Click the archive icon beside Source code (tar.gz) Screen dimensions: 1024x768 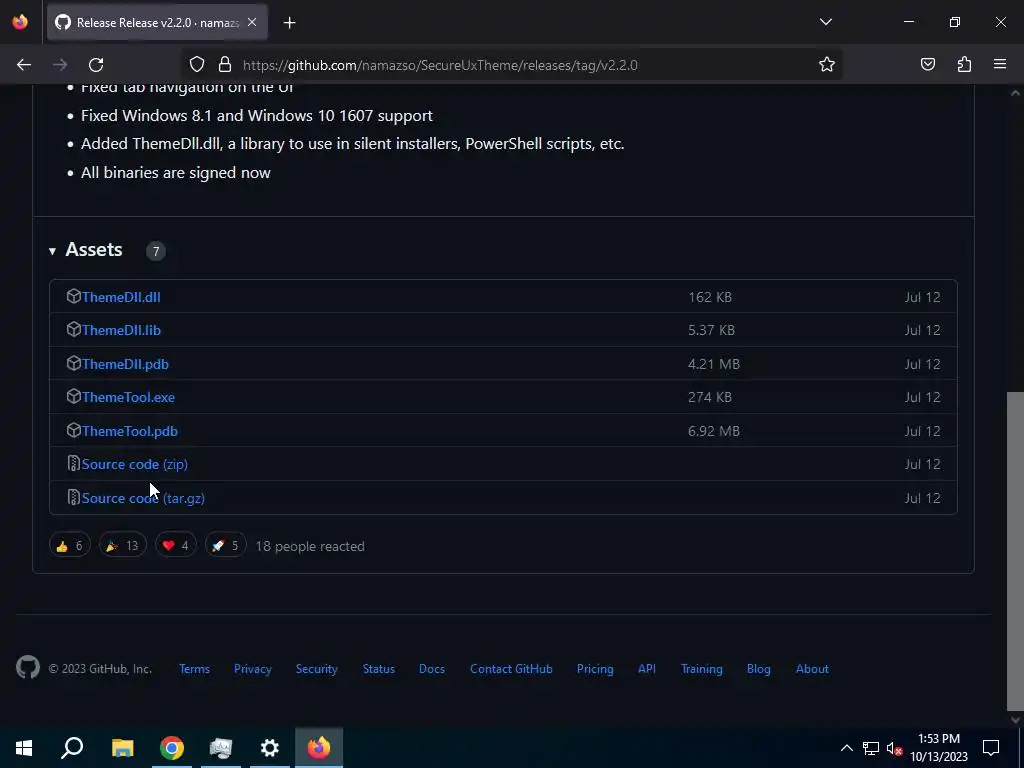coord(74,498)
